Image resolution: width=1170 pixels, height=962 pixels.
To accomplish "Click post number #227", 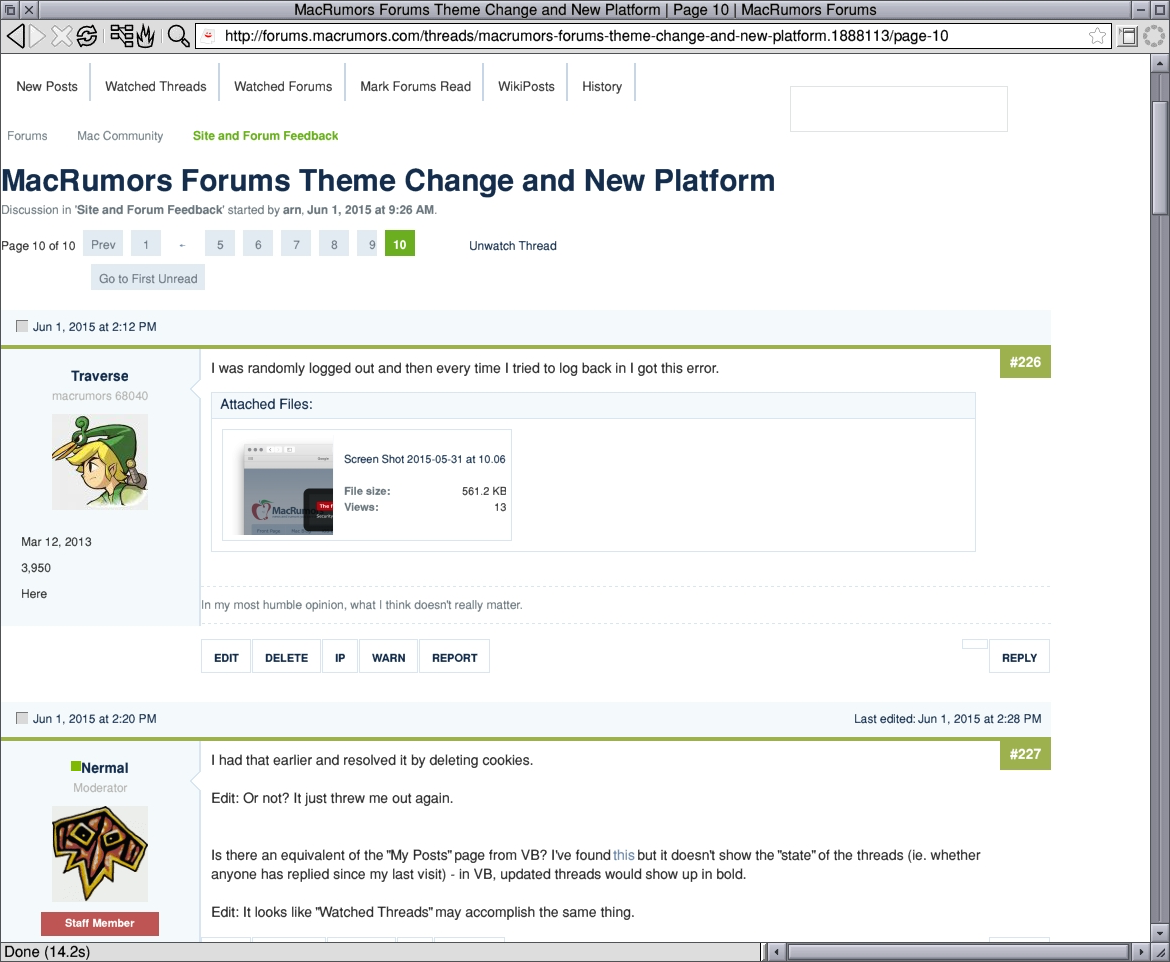I will 1025,754.
